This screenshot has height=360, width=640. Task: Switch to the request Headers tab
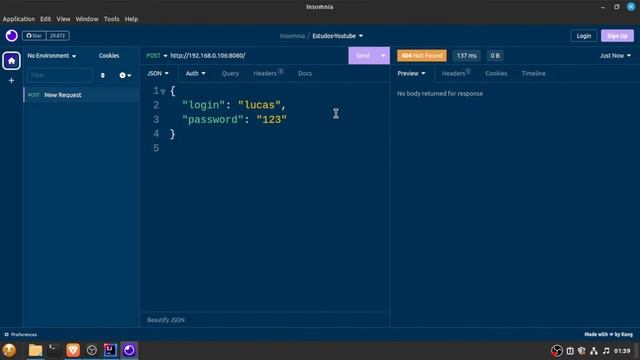tap(268, 73)
